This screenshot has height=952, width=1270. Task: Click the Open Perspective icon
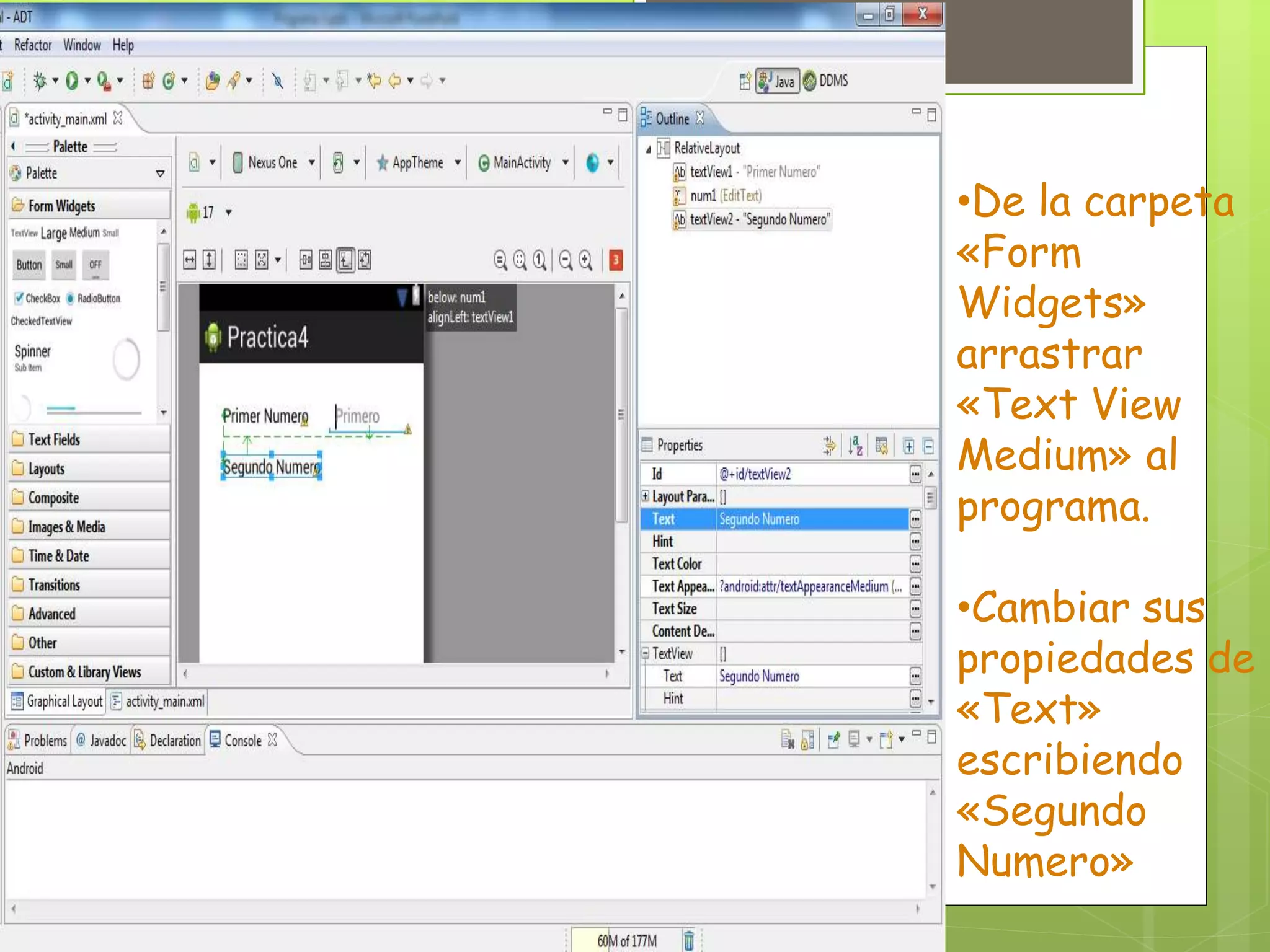click(745, 81)
